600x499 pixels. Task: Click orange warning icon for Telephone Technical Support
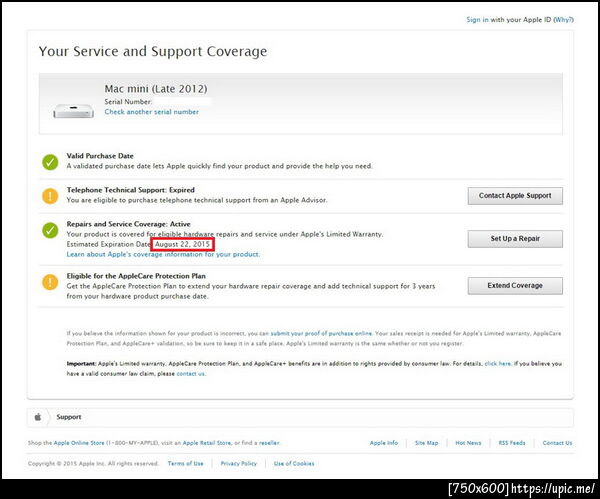point(50,196)
